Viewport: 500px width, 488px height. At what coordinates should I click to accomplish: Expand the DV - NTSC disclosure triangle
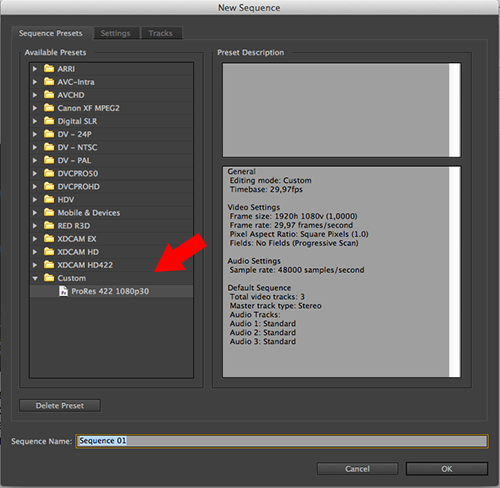pos(35,147)
